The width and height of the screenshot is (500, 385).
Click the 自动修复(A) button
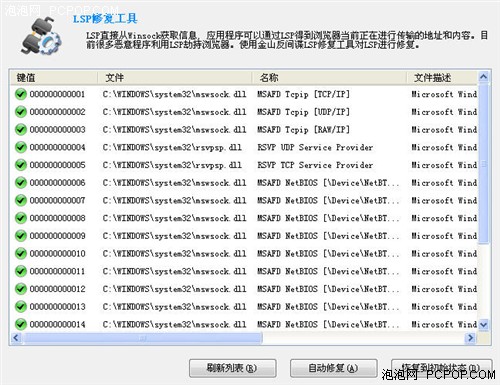pos(333,368)
